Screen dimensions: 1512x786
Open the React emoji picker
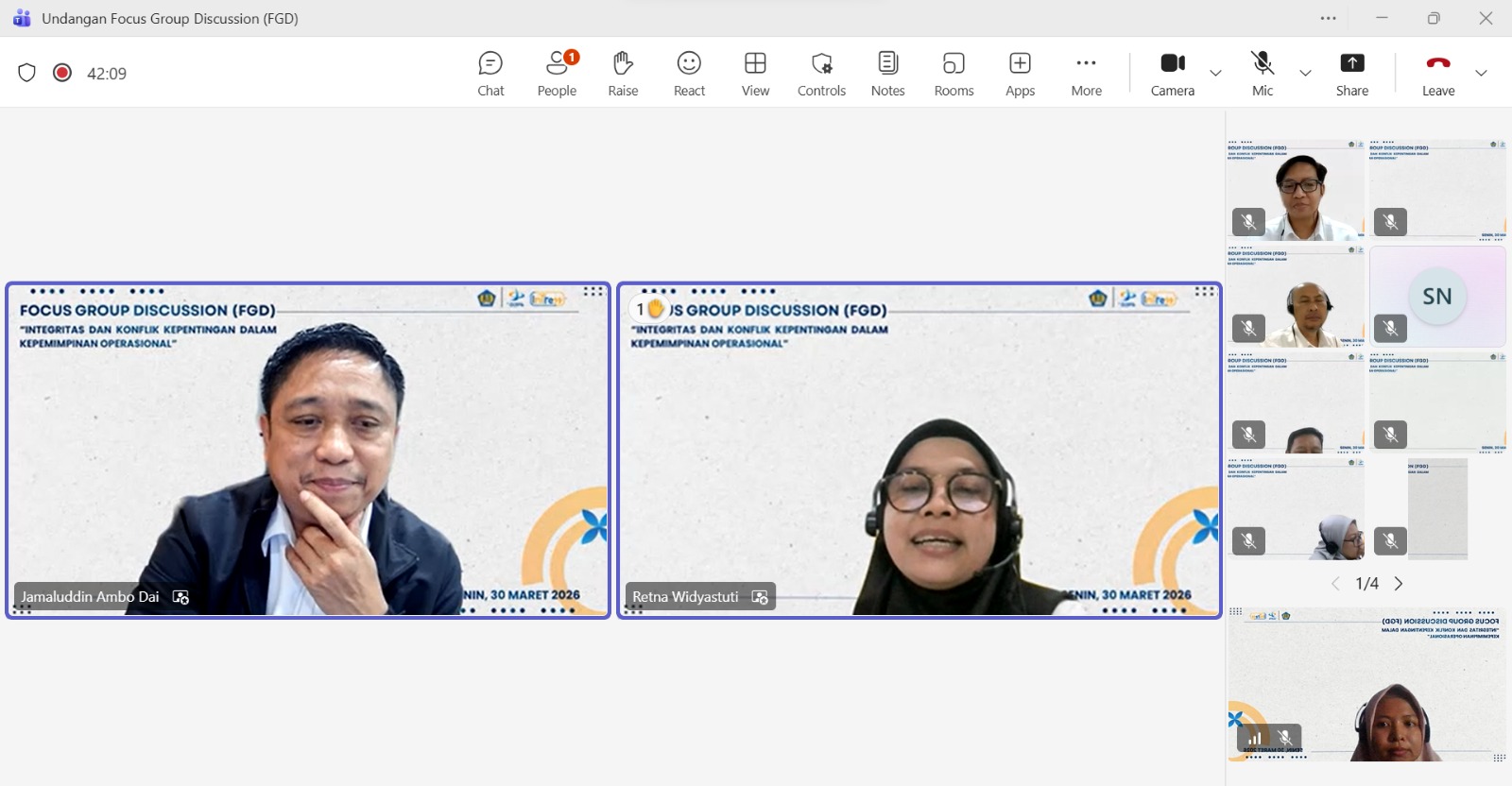coord(689,74)
